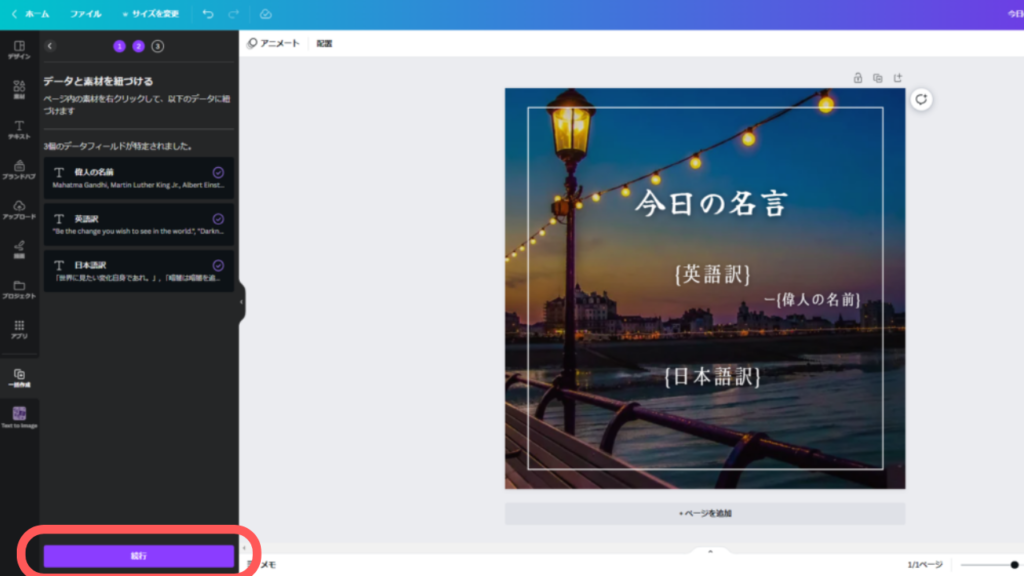Collapse the side panel with edge arrow
The height and width of the screenshot is (576, 1024).
coord(241,302)
